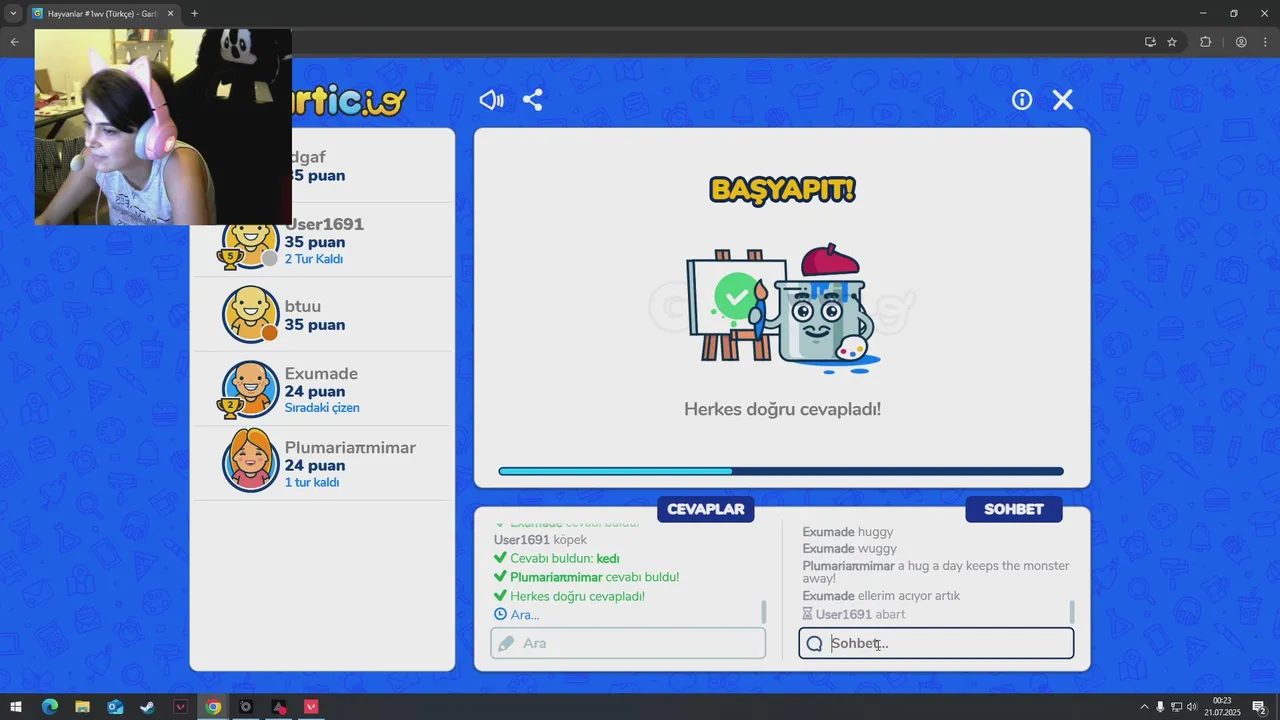This screenshot has width=1280, height=720.
Task: Open the Chrome profile icon
Action: [1241, 42]
